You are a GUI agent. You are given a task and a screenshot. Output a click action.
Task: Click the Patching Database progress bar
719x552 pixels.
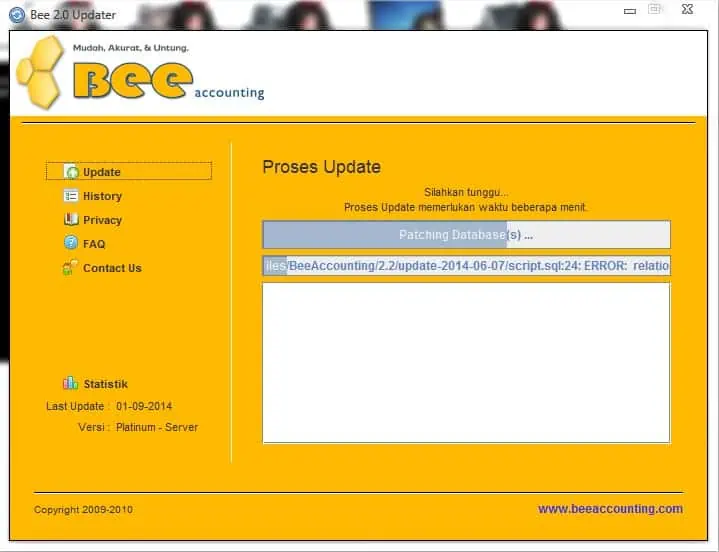pos(466,235)
